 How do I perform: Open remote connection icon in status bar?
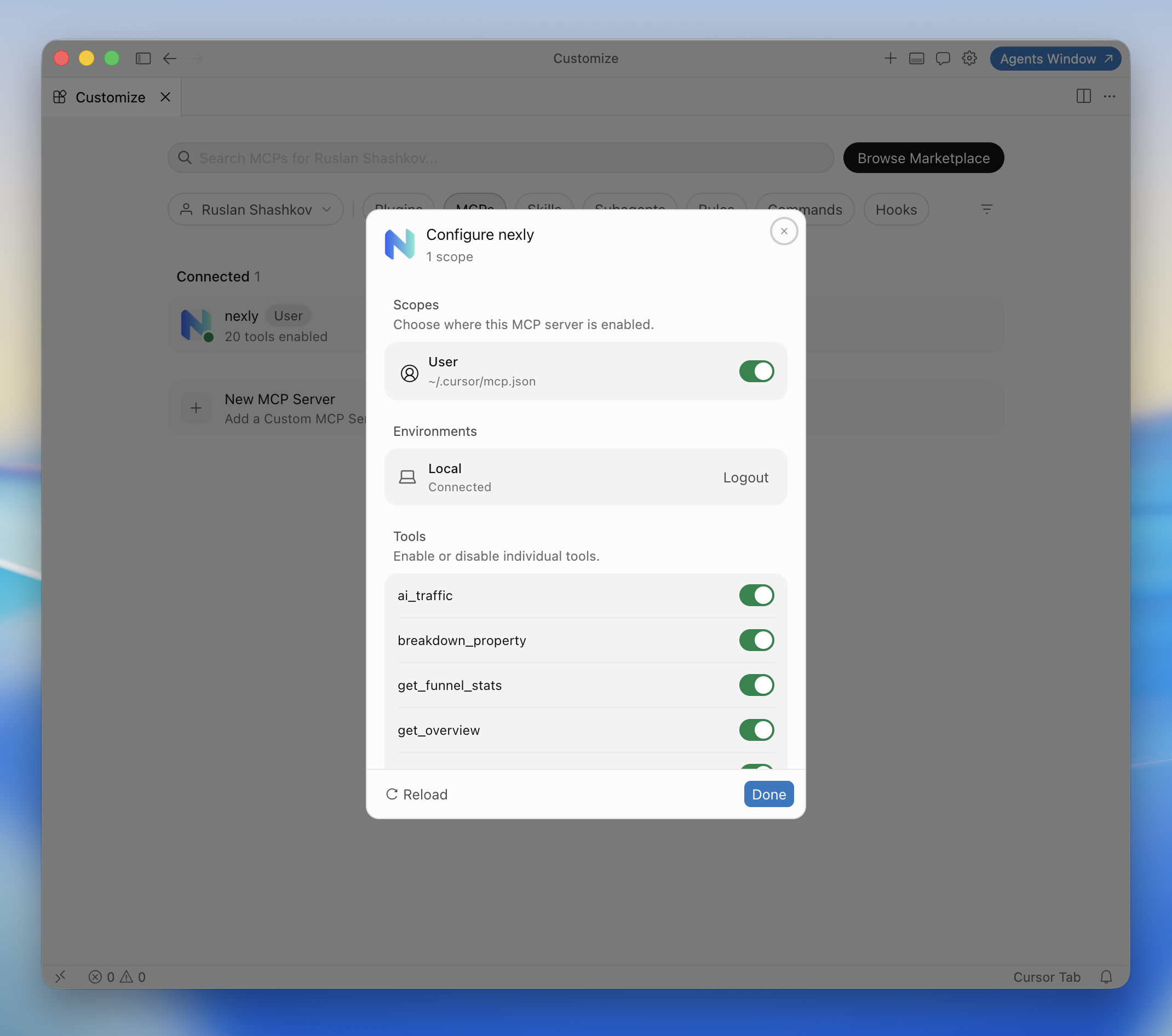coord(61,976)
